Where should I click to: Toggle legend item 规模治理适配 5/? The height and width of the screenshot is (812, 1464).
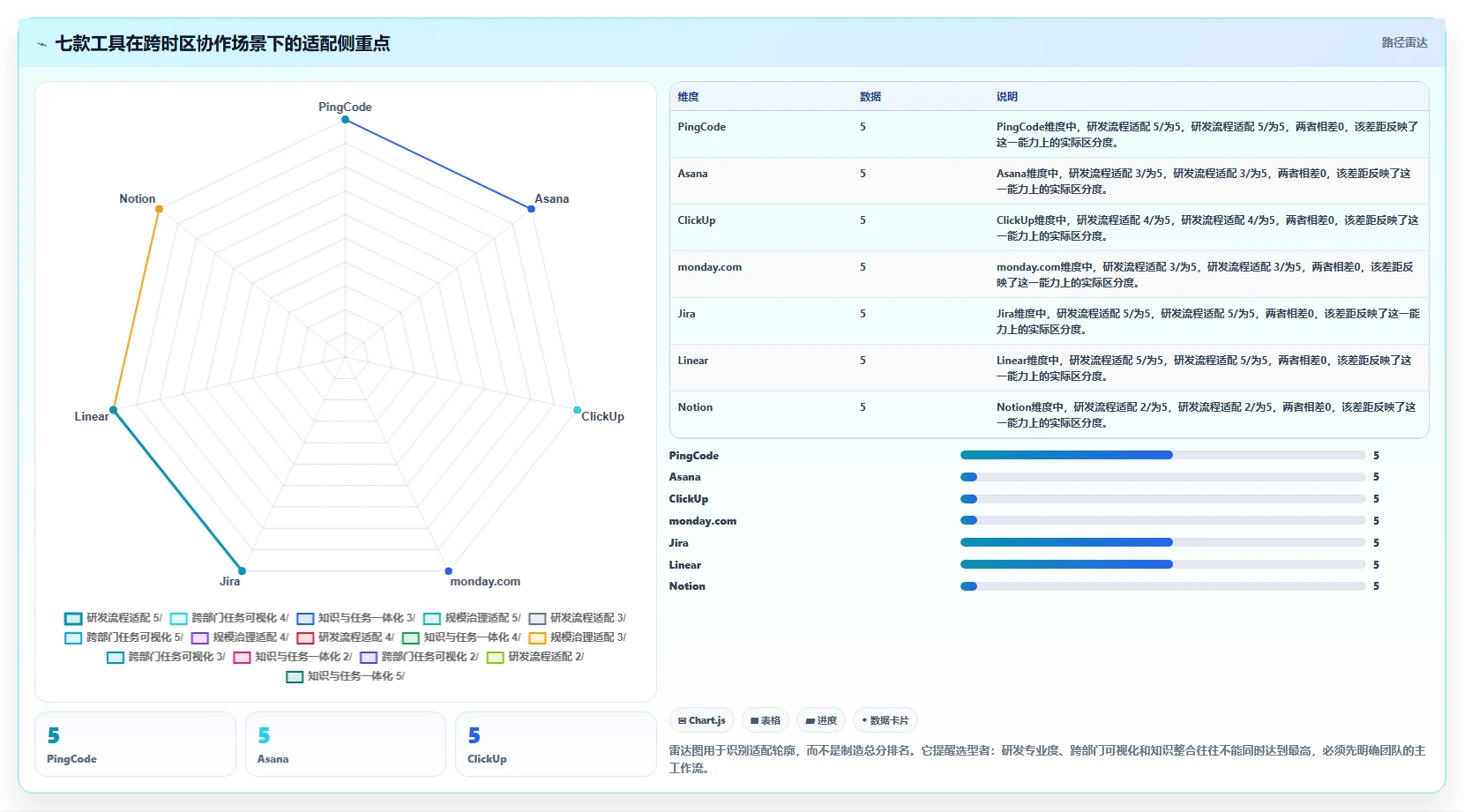pos(472,618)
